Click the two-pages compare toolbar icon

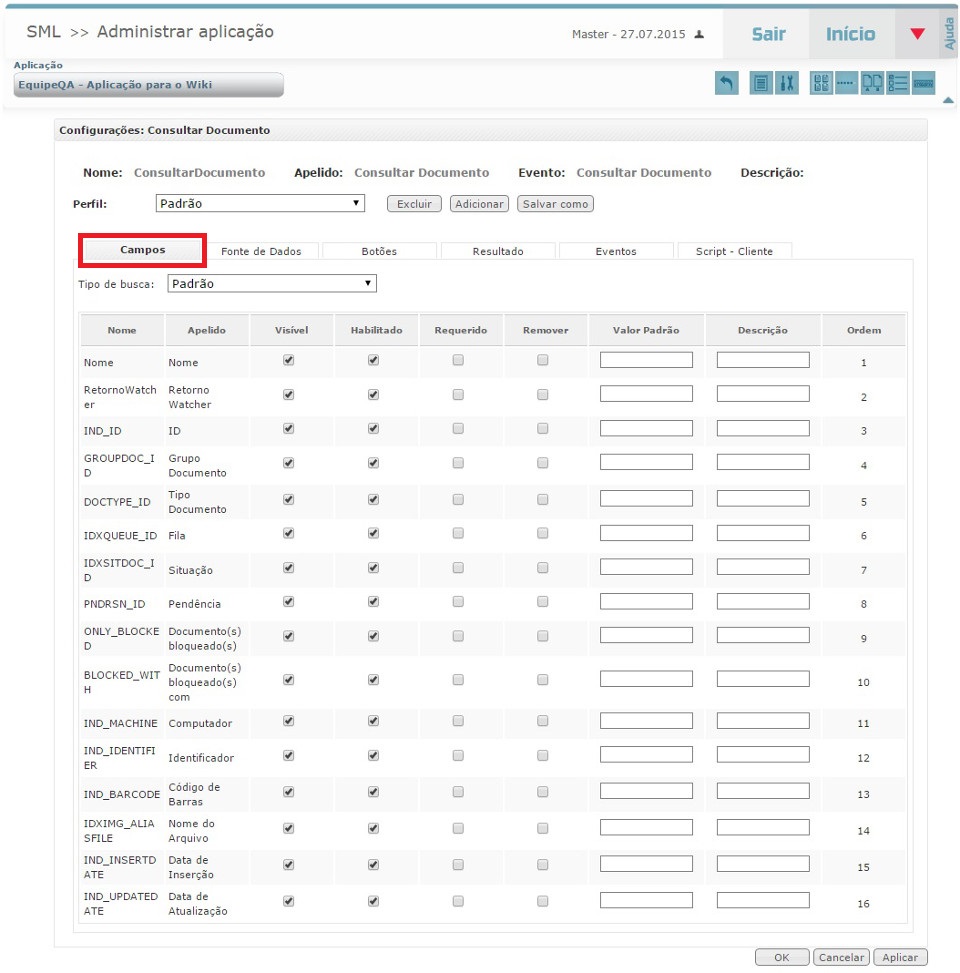click(x=872, y=85)
